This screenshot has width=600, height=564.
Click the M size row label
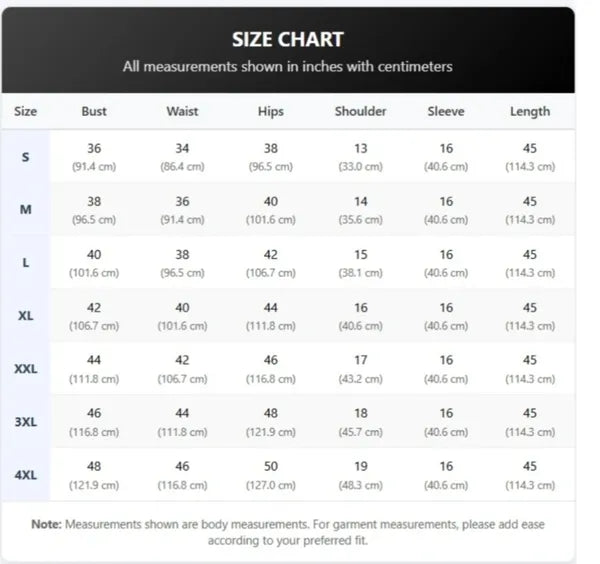26,210
